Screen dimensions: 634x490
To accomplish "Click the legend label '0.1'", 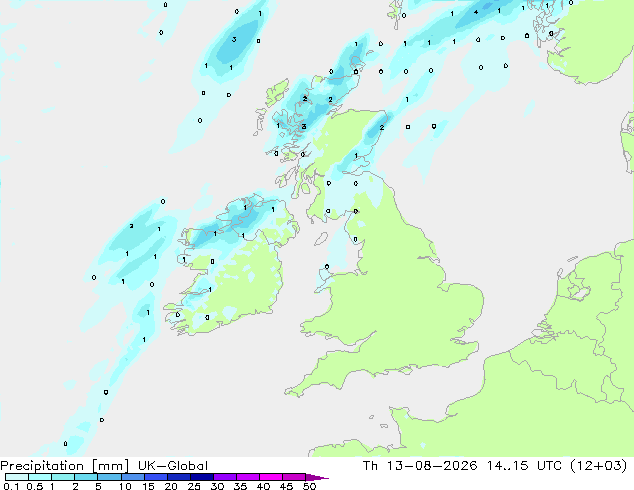I will click(x=11, y=486).
